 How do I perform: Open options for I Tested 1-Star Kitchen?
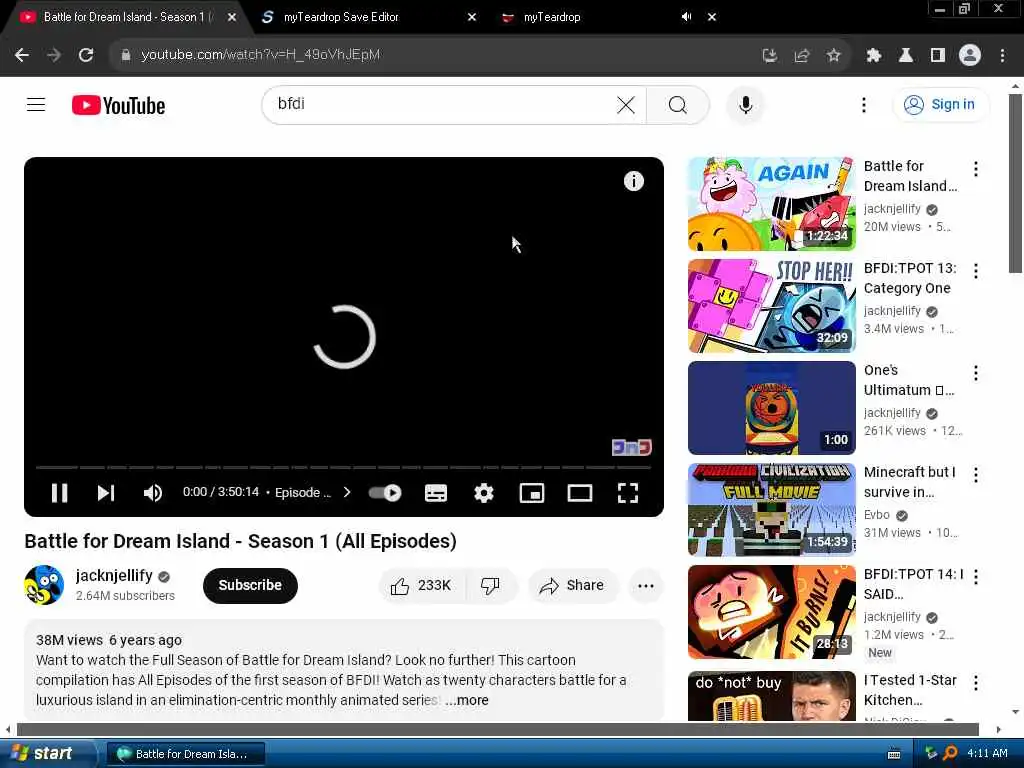tap(976, 683)
